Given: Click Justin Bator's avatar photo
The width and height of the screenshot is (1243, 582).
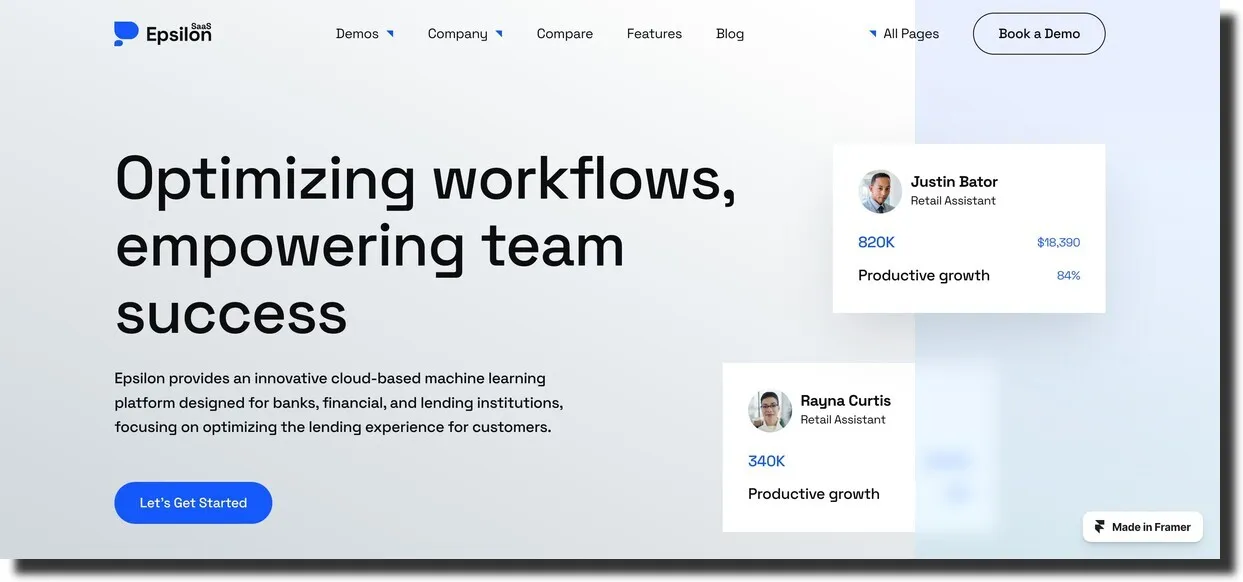Looking at the screenshot, I should pyautogui.click(x=880, y=191).
